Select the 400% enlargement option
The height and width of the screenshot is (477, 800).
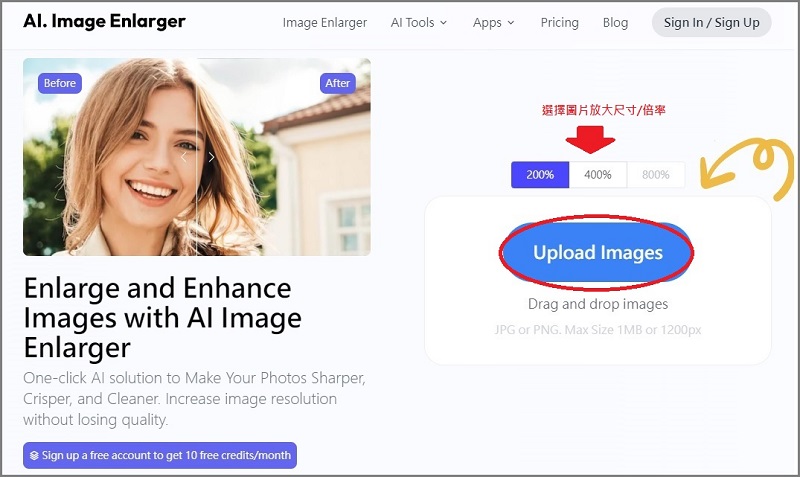[598, 175]
